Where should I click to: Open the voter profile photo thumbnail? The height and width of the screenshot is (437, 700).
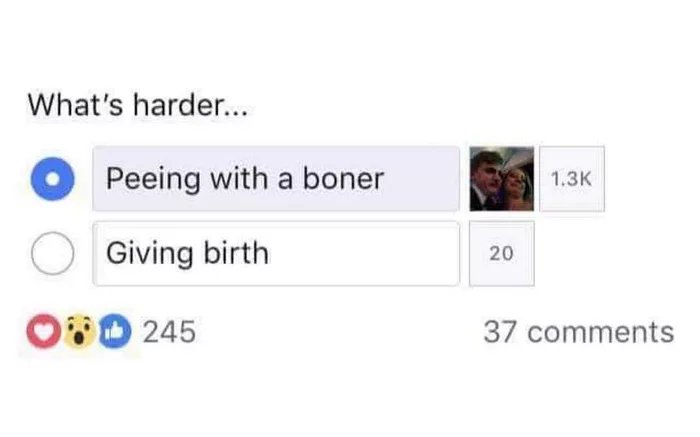(x=500, y=179)
